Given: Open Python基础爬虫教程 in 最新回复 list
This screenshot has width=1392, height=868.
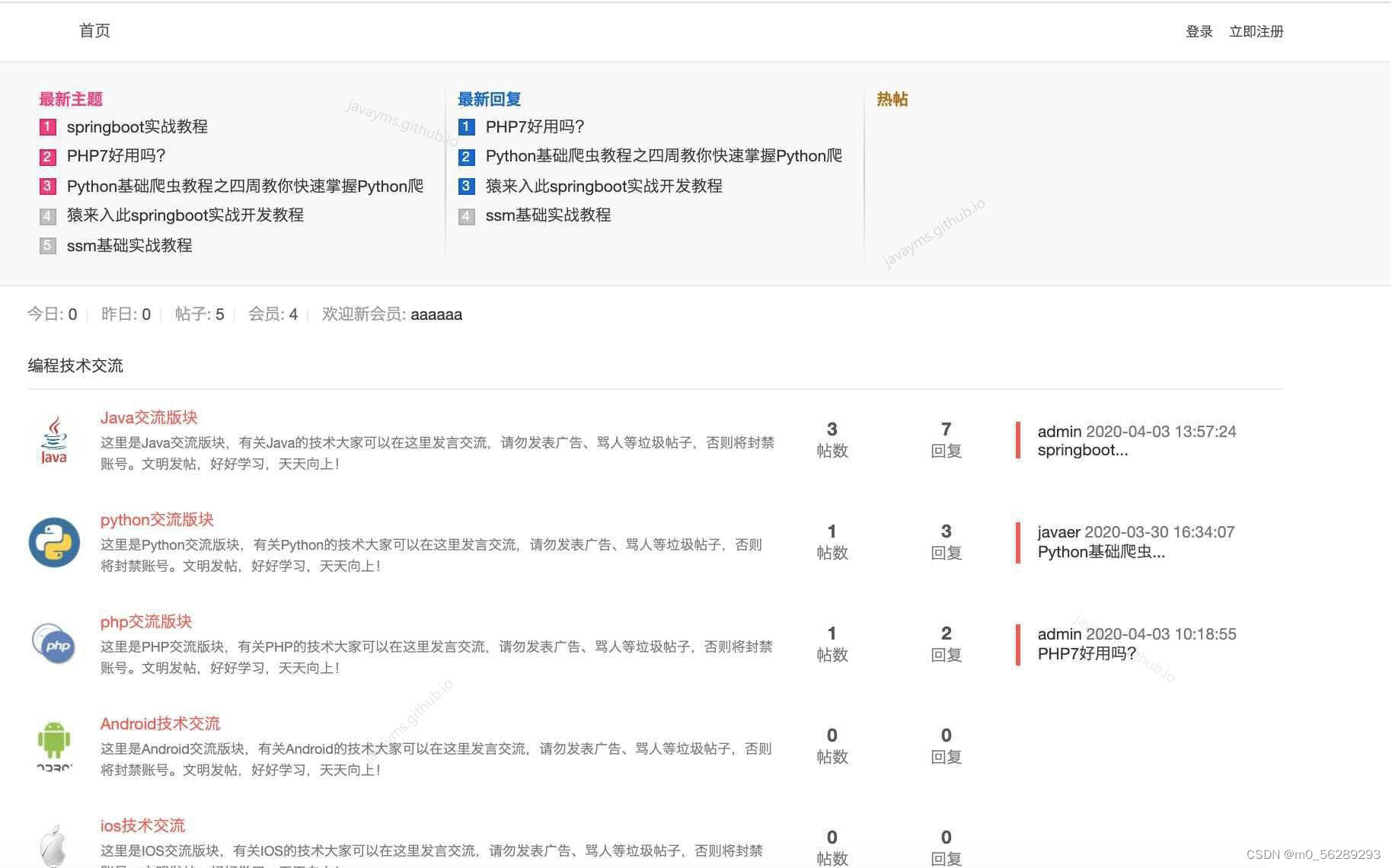Looking at the screenshot, I should click(663, 156).
